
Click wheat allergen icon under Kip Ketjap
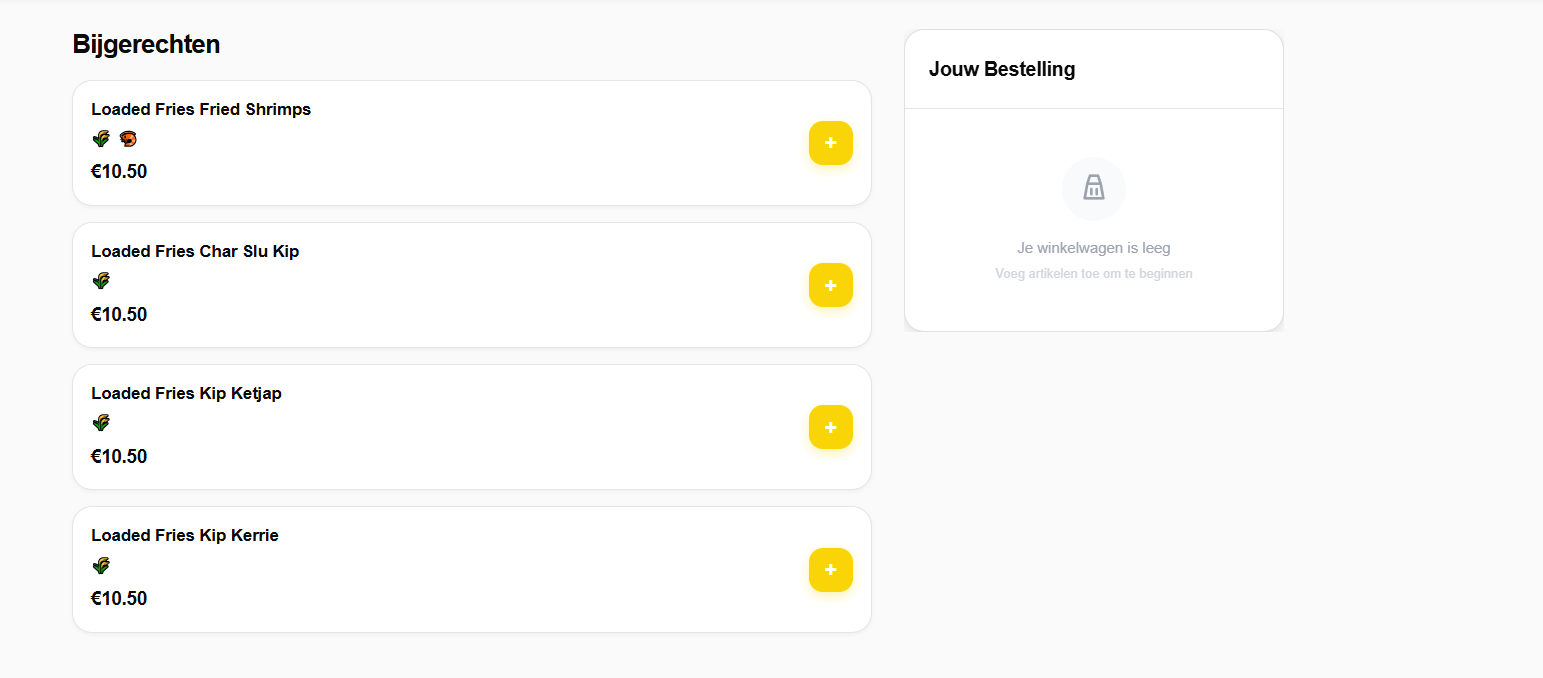101,423
